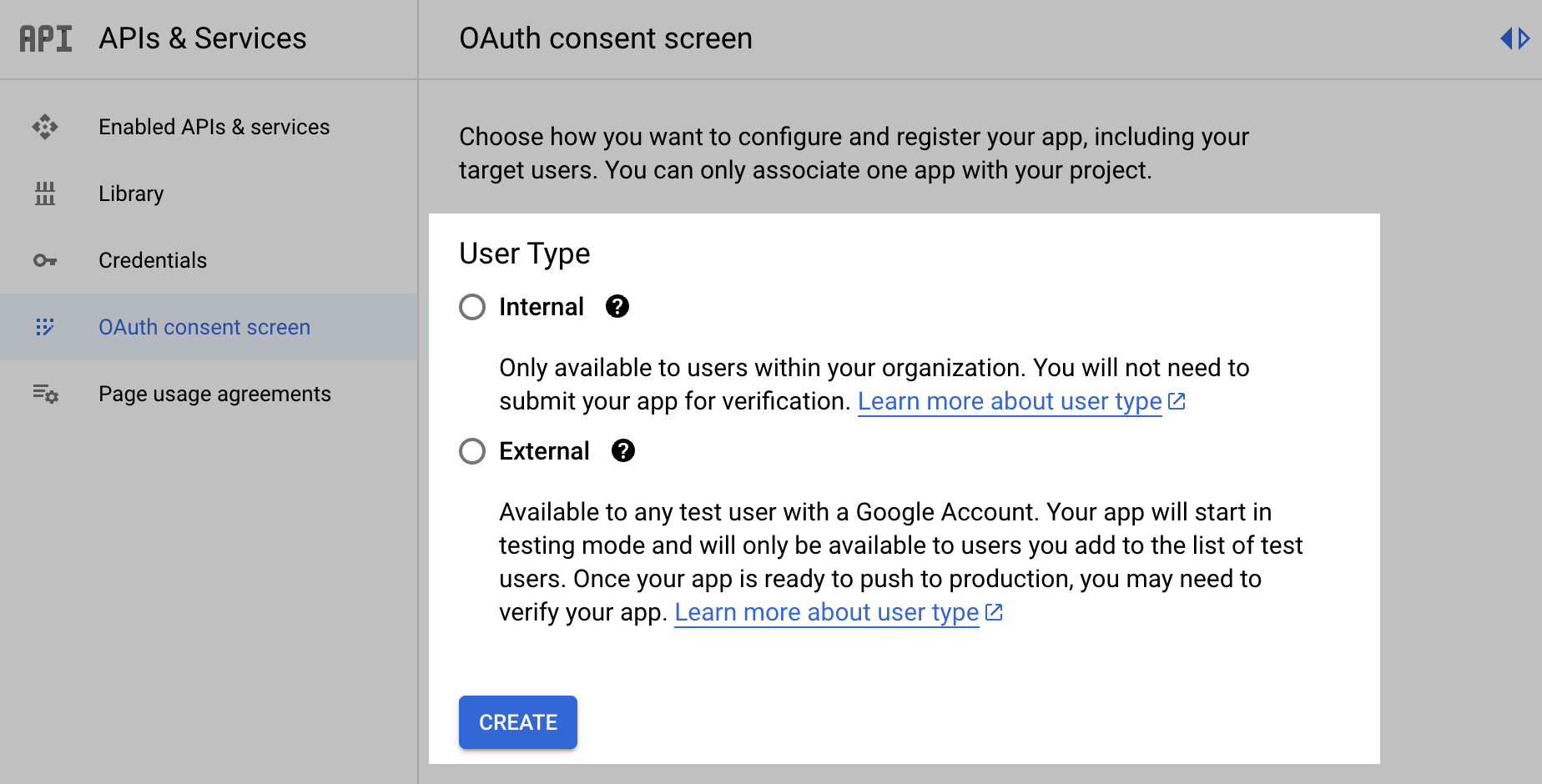Click the Internal option label
1542x784 pixels.
[542, 307]
